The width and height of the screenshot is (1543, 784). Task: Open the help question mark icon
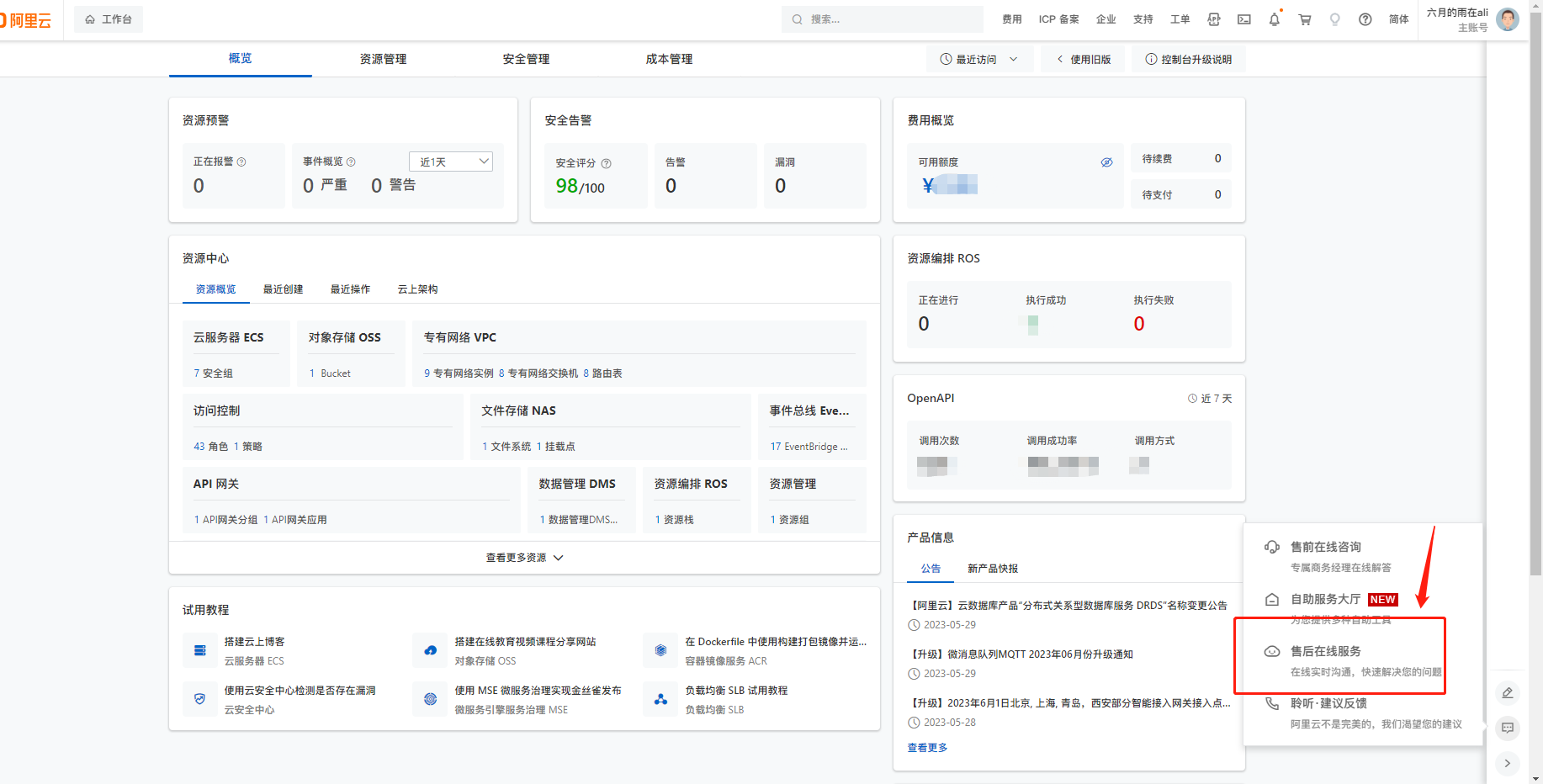(1365, 19)
